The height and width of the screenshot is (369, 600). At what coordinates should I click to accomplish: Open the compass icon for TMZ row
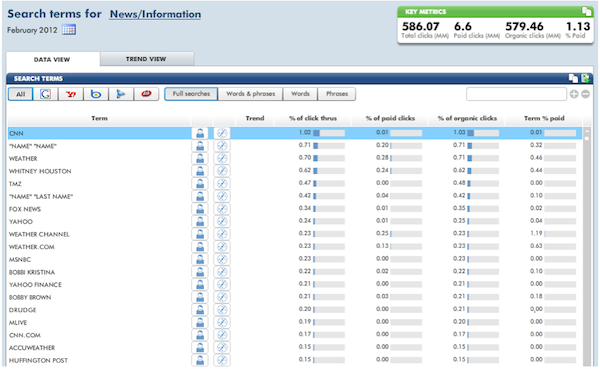(222, 184)
